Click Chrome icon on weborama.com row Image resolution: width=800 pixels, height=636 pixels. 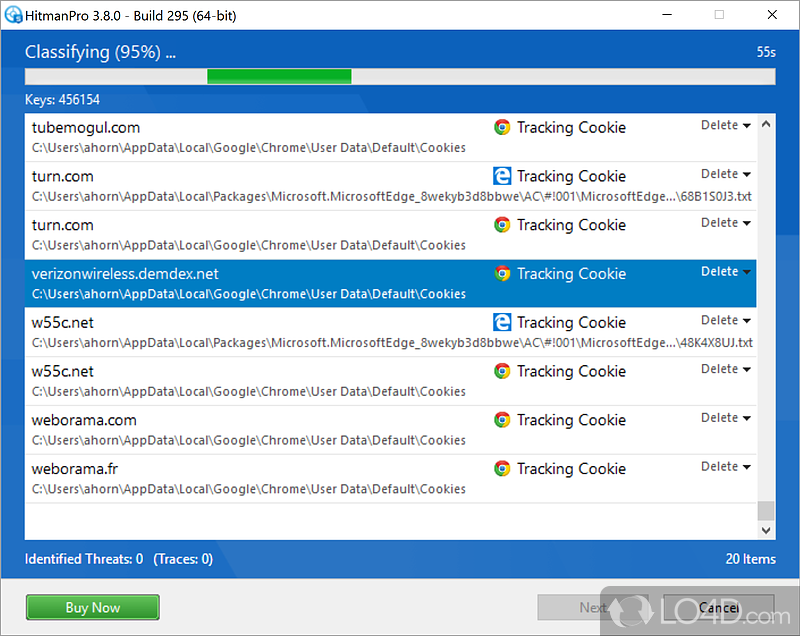pos(502,420)
